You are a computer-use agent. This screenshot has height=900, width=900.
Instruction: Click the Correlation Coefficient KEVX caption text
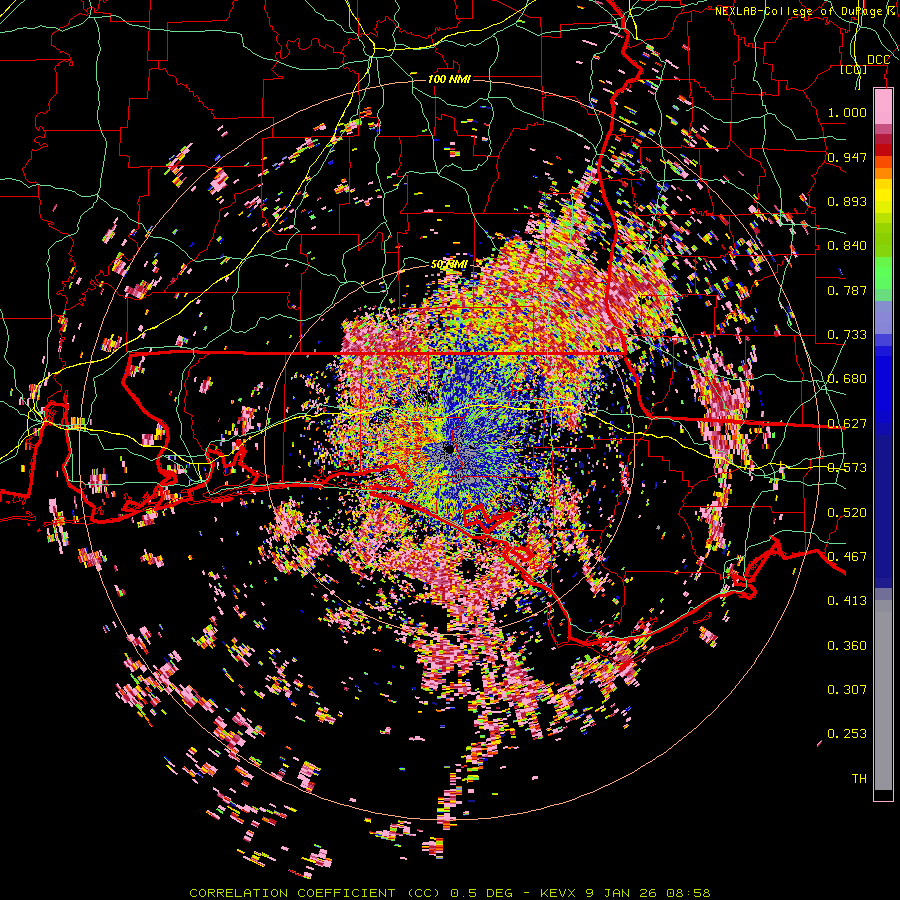coord(450,893)
